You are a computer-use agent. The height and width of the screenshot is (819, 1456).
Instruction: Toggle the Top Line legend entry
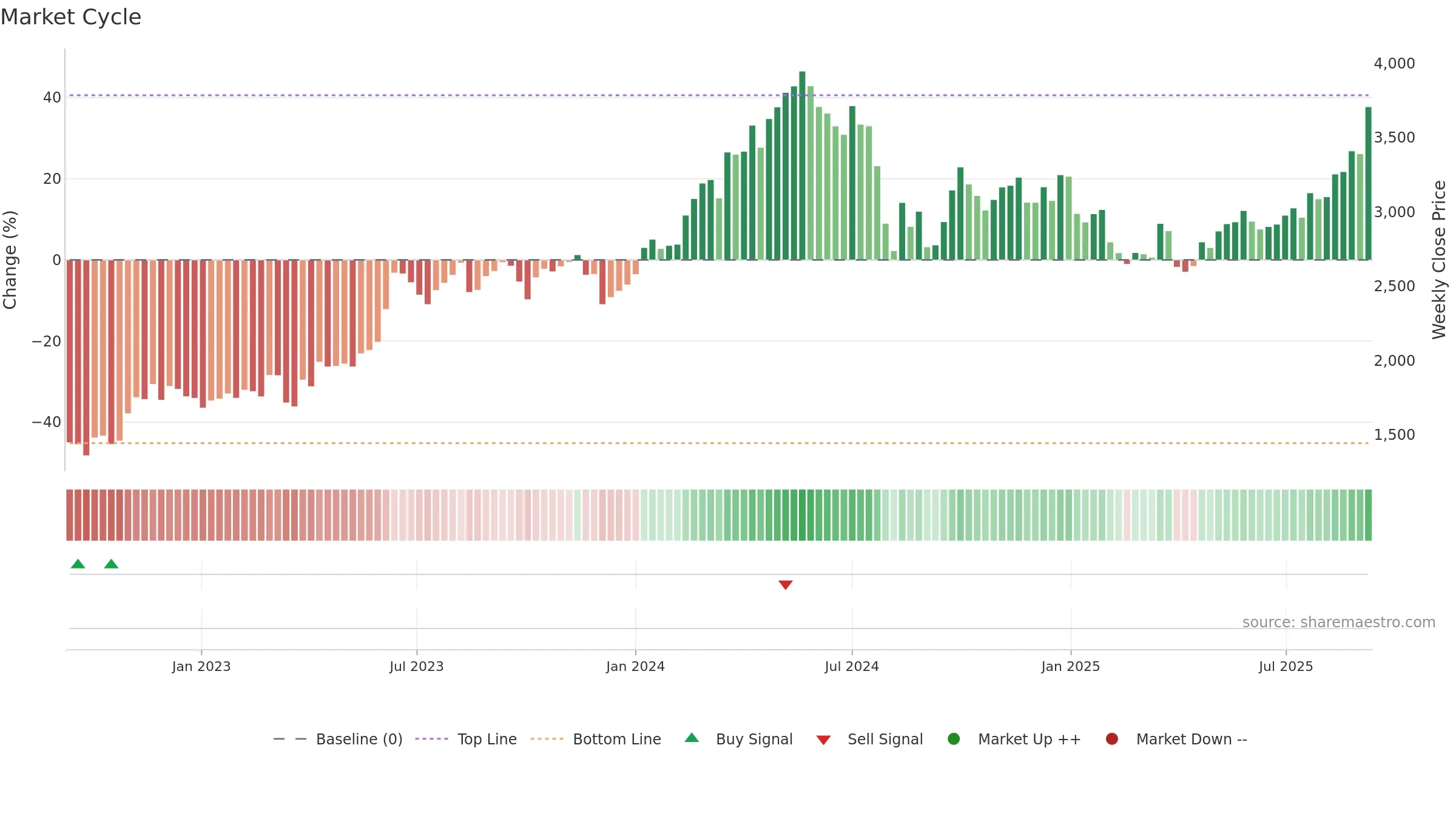tap(466, 739)
